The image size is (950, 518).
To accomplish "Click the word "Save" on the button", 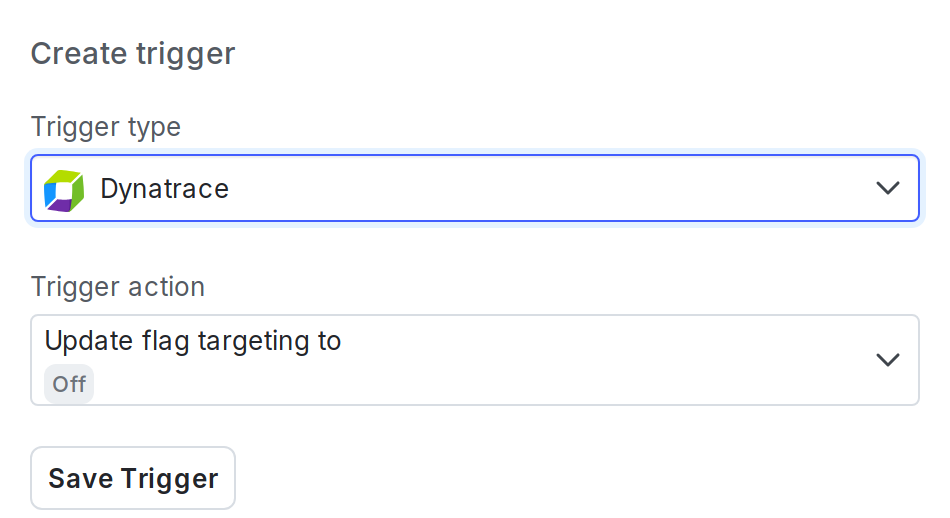I will tap(80, 479).
